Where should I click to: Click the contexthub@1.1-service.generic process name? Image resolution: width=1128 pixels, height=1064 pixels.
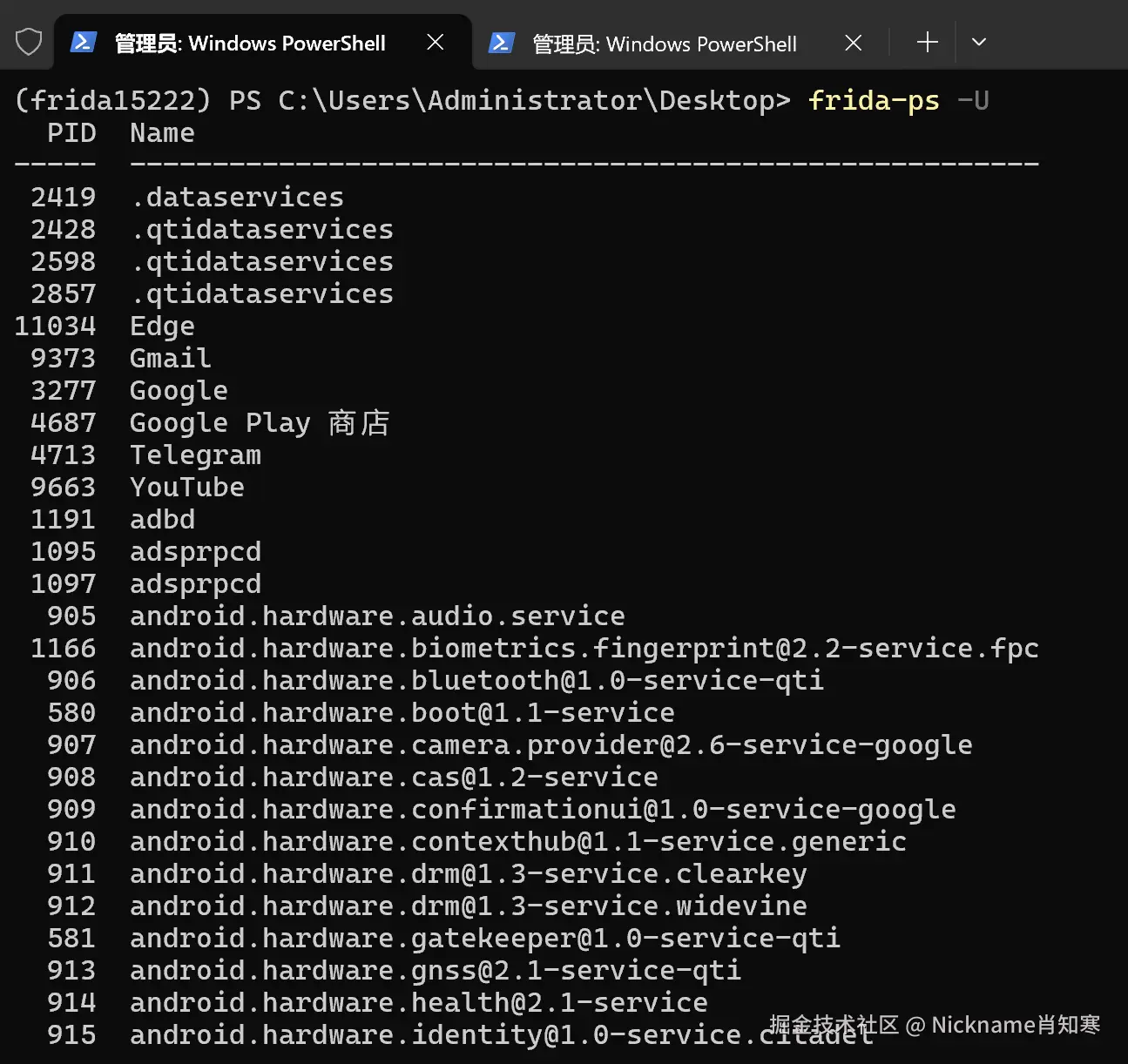[x=518, y=842]
